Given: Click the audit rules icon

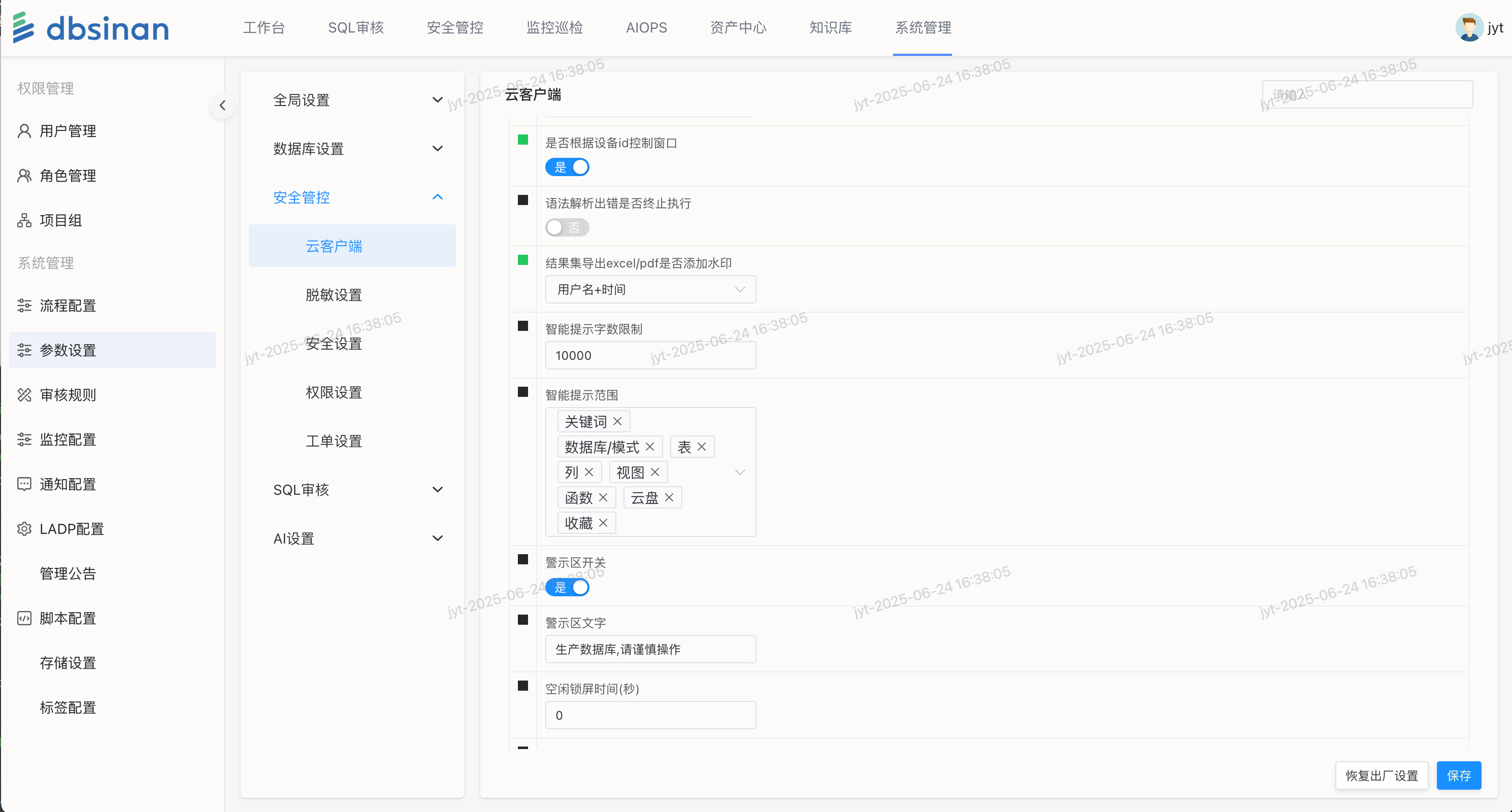Looking at the screenshot, I should (x=24, y=395).
